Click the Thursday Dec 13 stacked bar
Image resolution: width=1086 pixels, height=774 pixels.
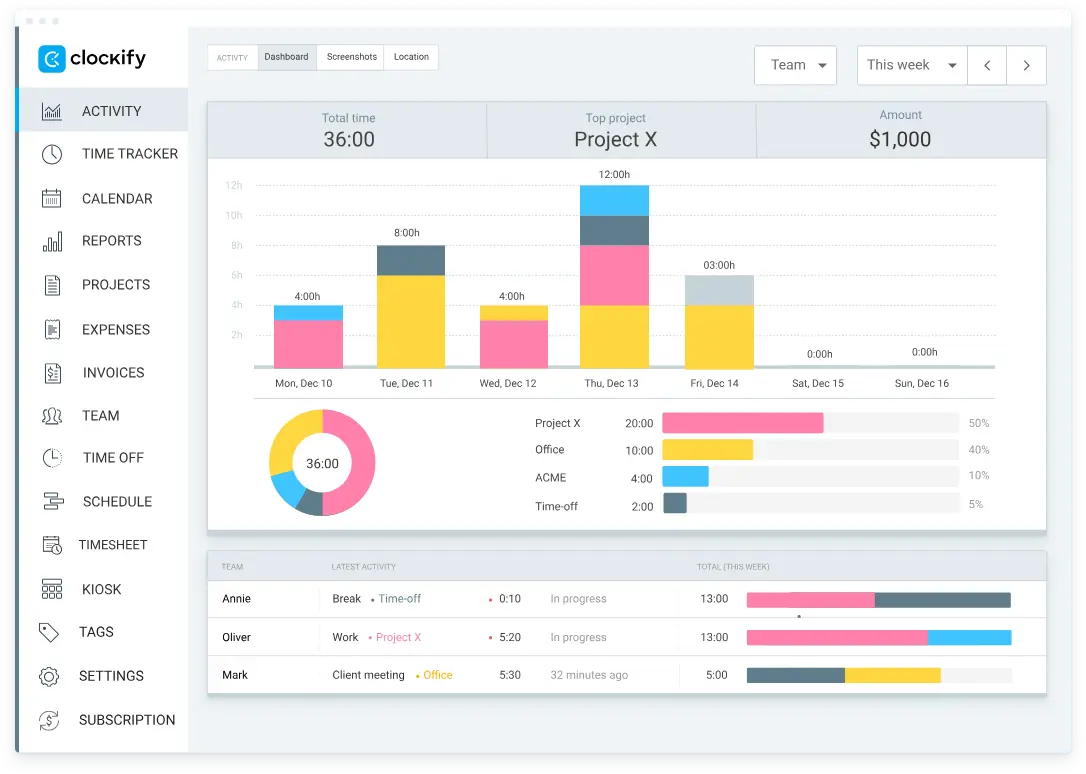[x=614, y=276]
